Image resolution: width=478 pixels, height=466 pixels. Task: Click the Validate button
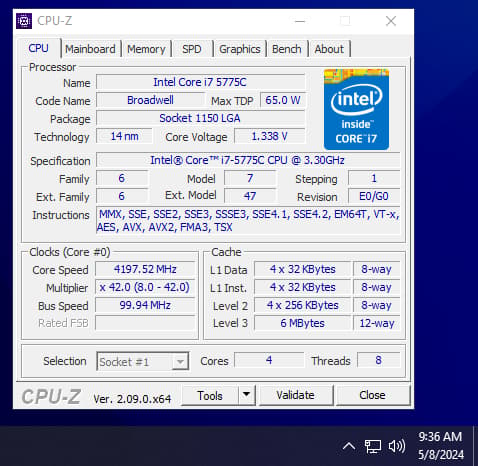point(296,395)
